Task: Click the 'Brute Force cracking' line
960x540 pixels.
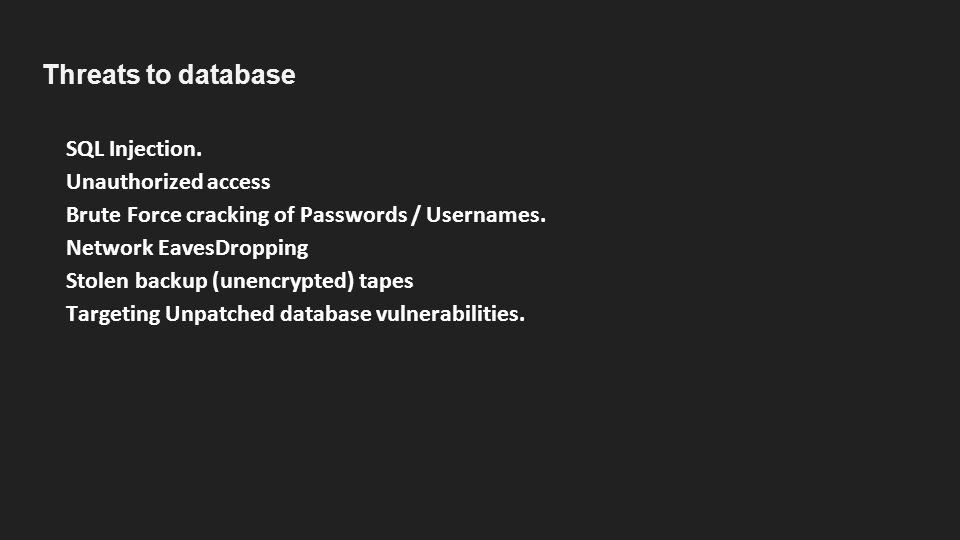Action: [x=306, y=215]
